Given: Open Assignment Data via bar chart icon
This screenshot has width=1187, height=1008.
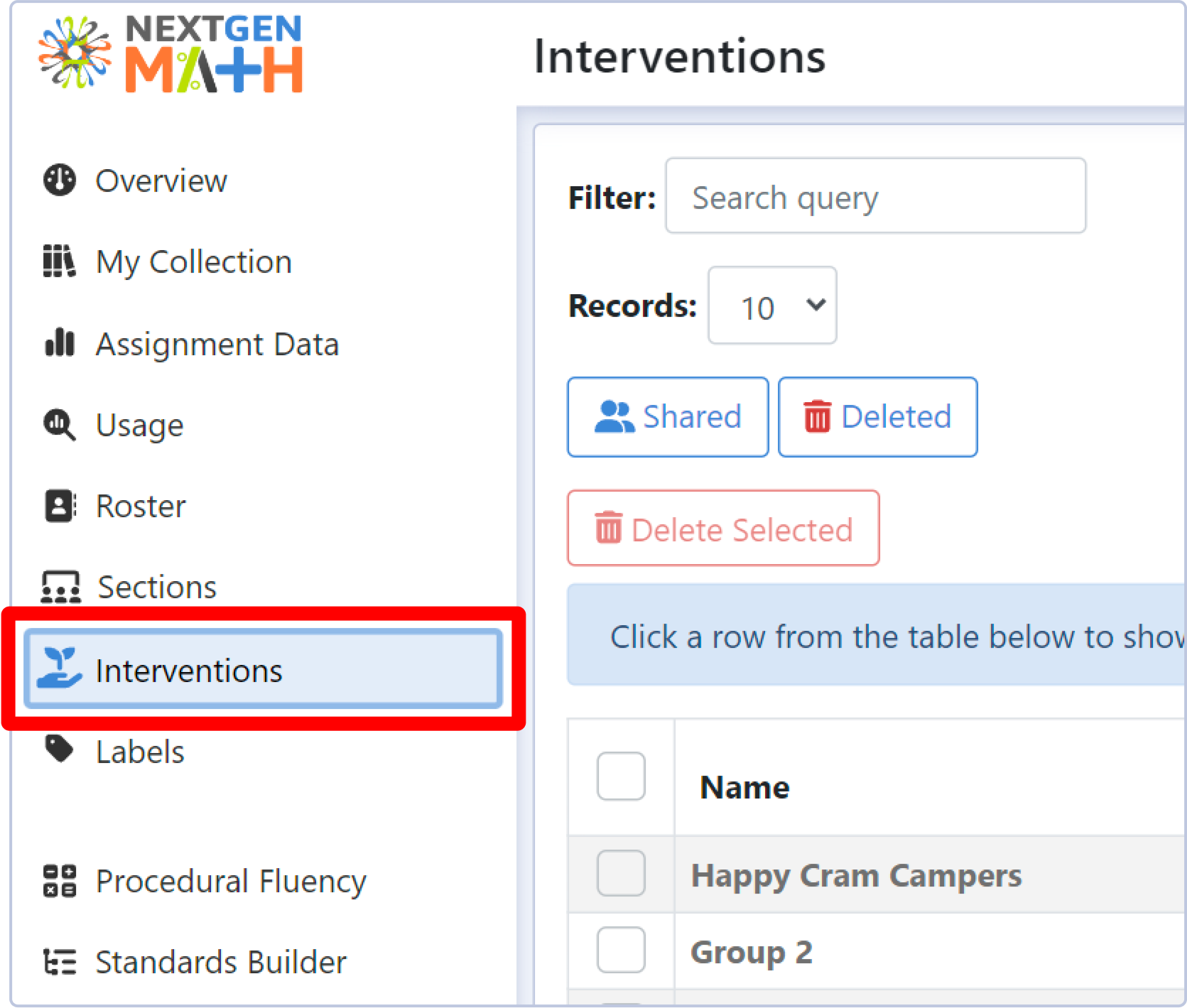Looking at the screenshot, I should tap(60, 343).
